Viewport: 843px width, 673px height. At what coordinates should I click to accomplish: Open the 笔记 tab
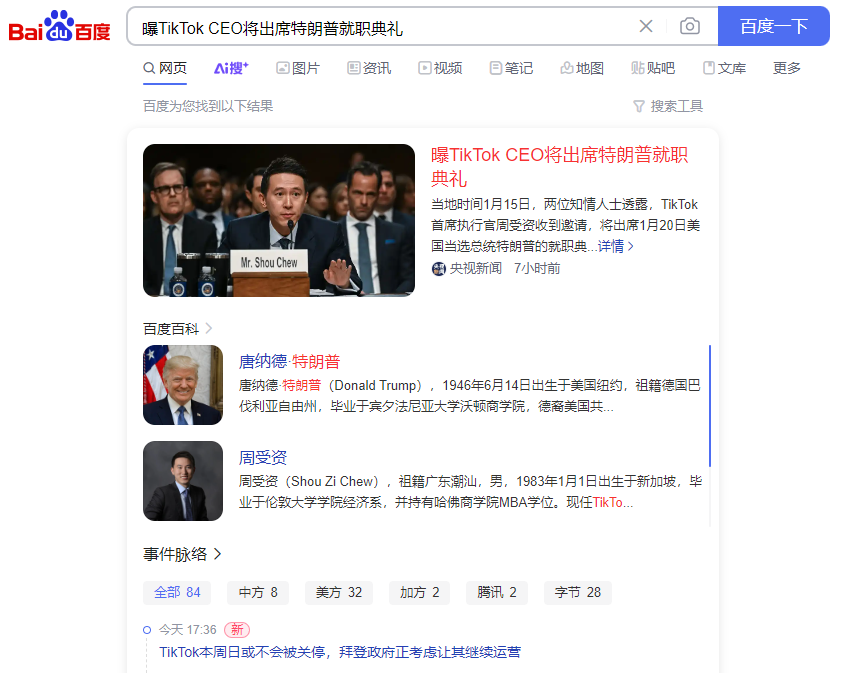click(511, 68)
